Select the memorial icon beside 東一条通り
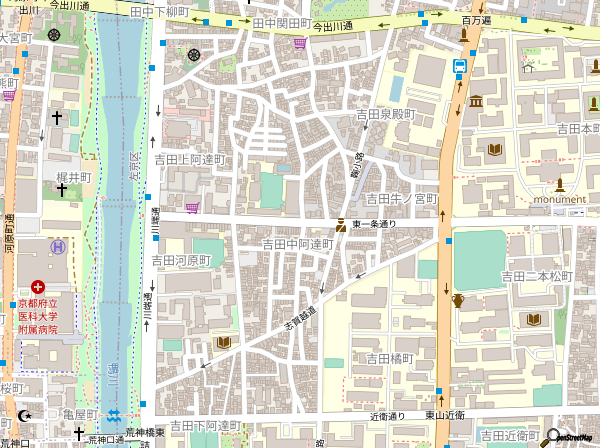600x448 pixels. pos(341,224)
